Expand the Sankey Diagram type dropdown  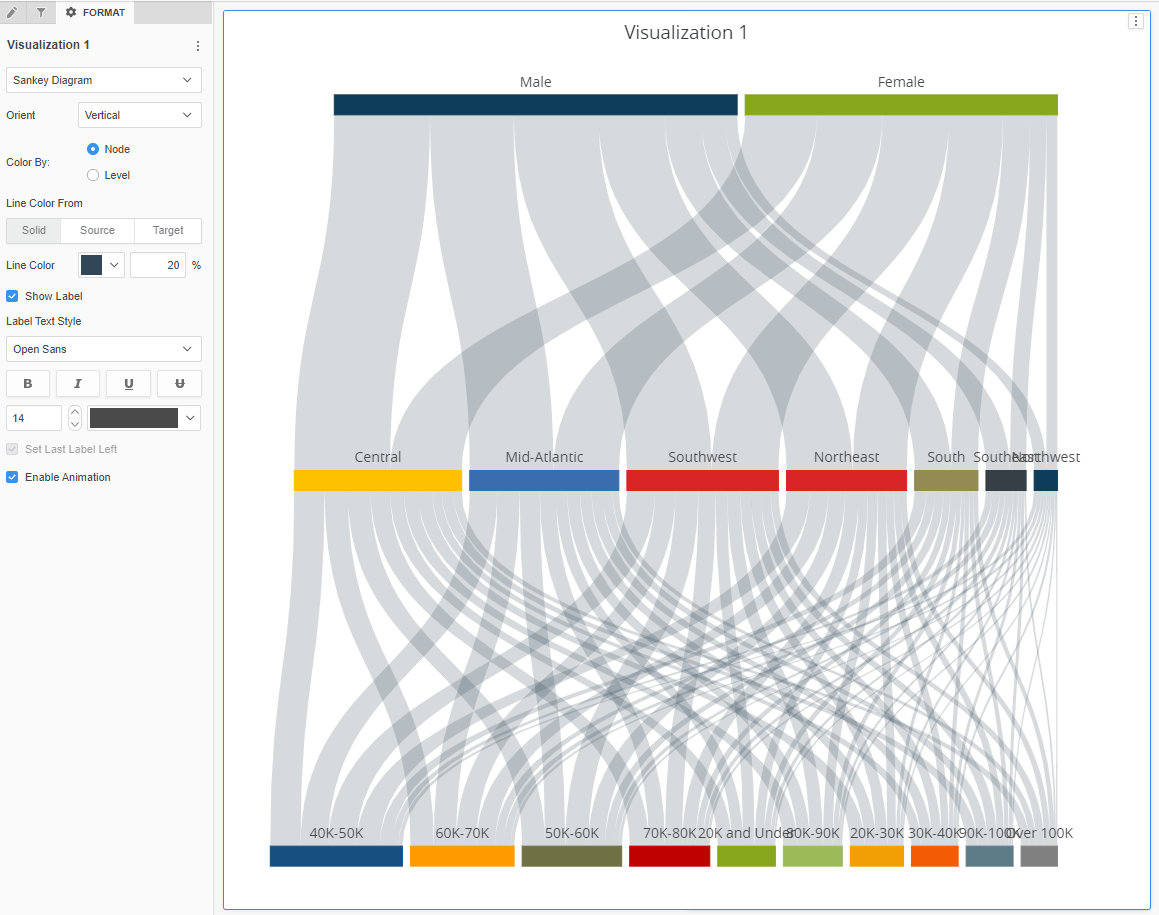coord(104,80)
